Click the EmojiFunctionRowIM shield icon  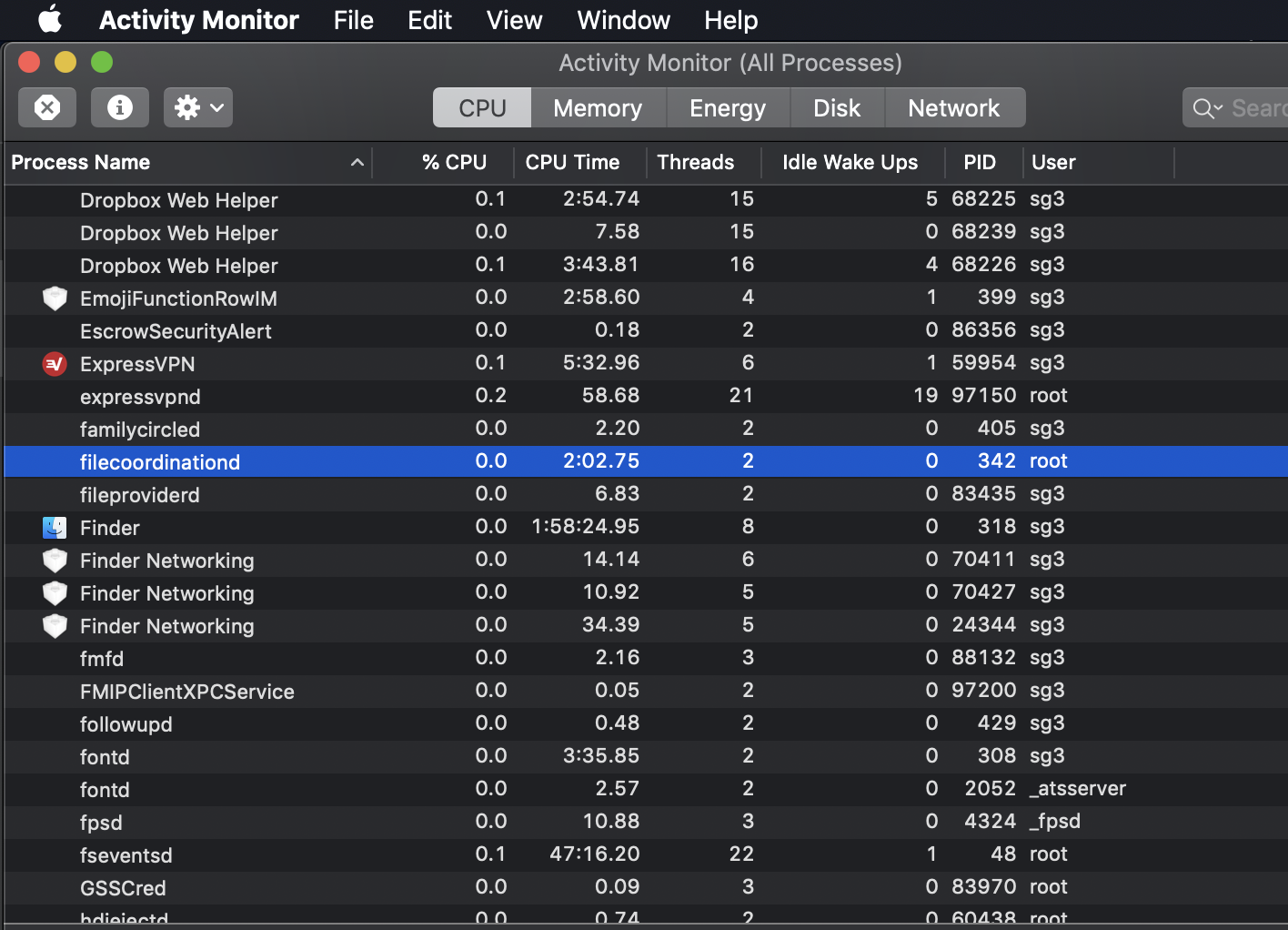click(x=55, y=298)
